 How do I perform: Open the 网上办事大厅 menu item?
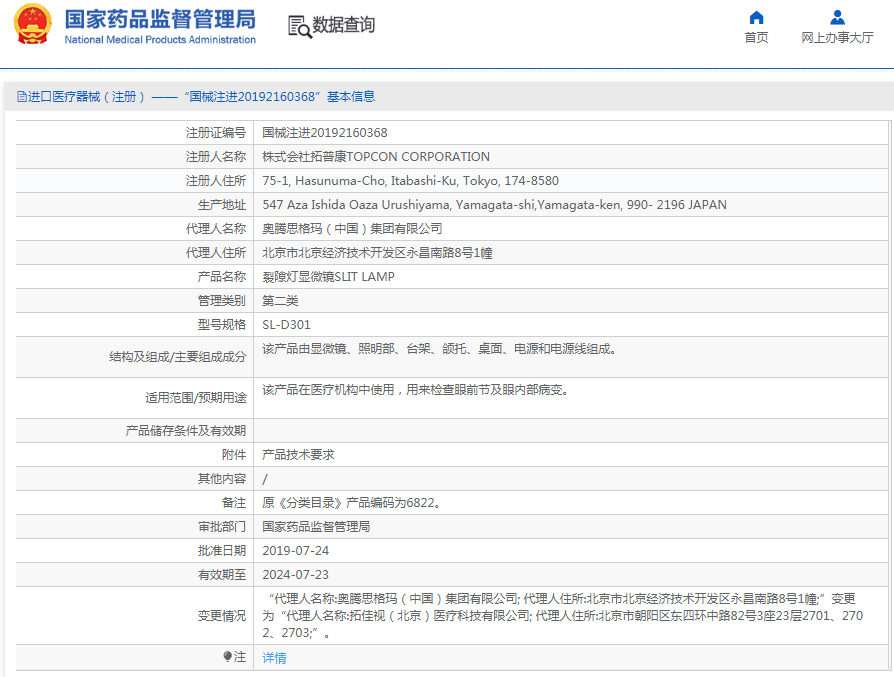tap(837, 38)
